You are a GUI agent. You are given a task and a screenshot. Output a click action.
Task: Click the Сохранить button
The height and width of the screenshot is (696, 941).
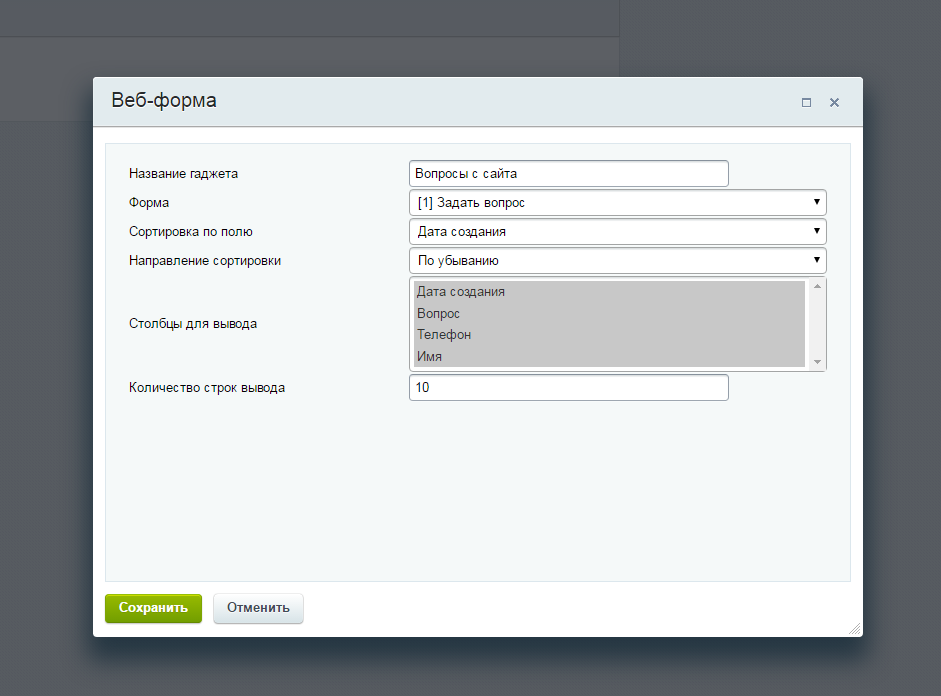pyautogui.click(x=153, y=608)
